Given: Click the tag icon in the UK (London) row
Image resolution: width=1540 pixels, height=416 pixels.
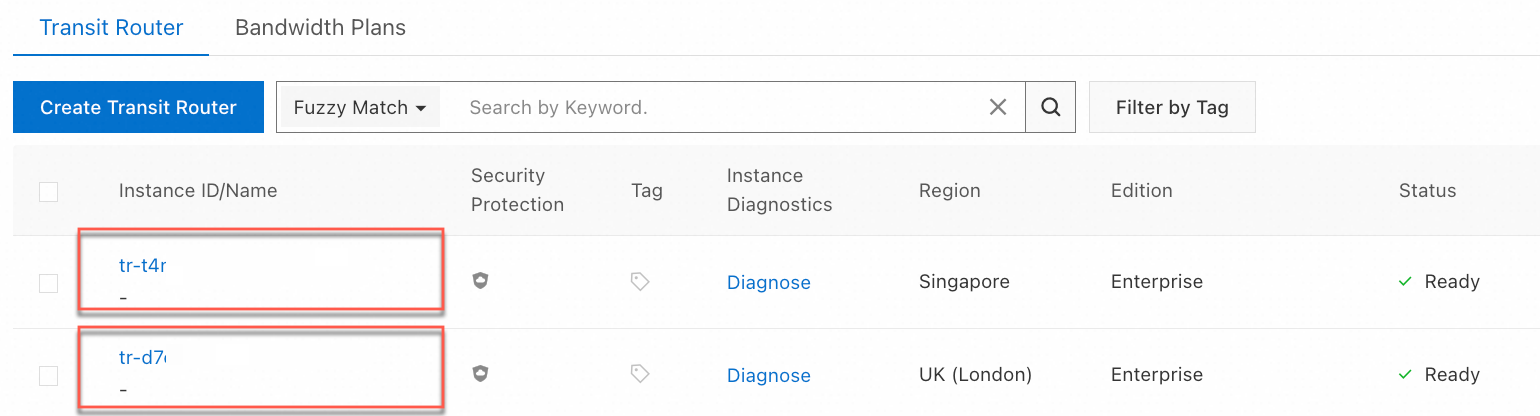Looking at the screenshot, I should coord(640,374).
